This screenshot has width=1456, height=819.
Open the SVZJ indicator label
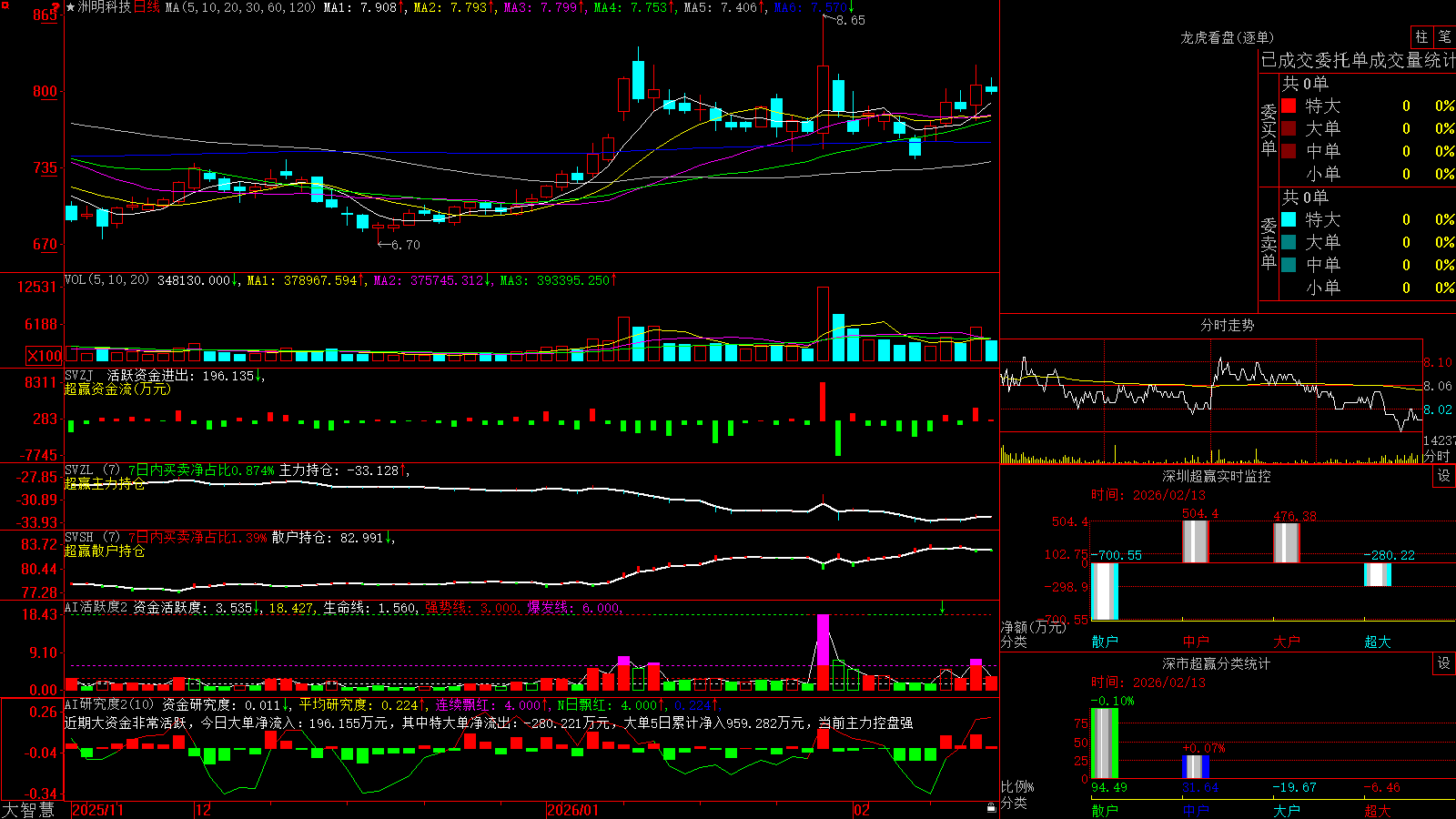pos(79,375)
